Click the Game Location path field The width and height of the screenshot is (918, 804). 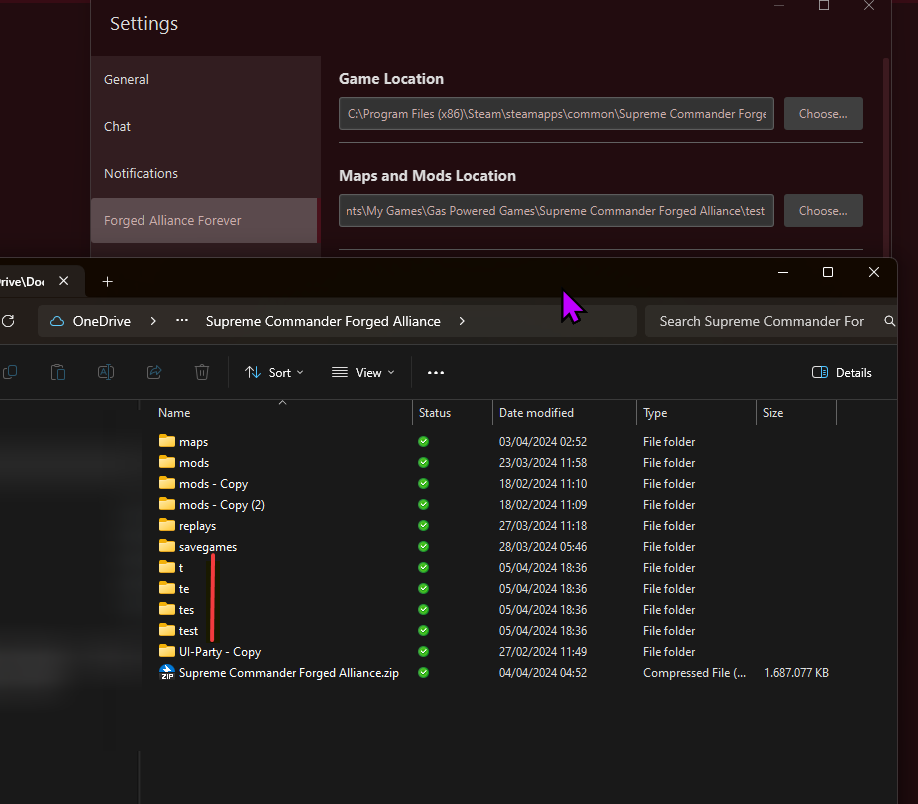[x=556, y=114]
